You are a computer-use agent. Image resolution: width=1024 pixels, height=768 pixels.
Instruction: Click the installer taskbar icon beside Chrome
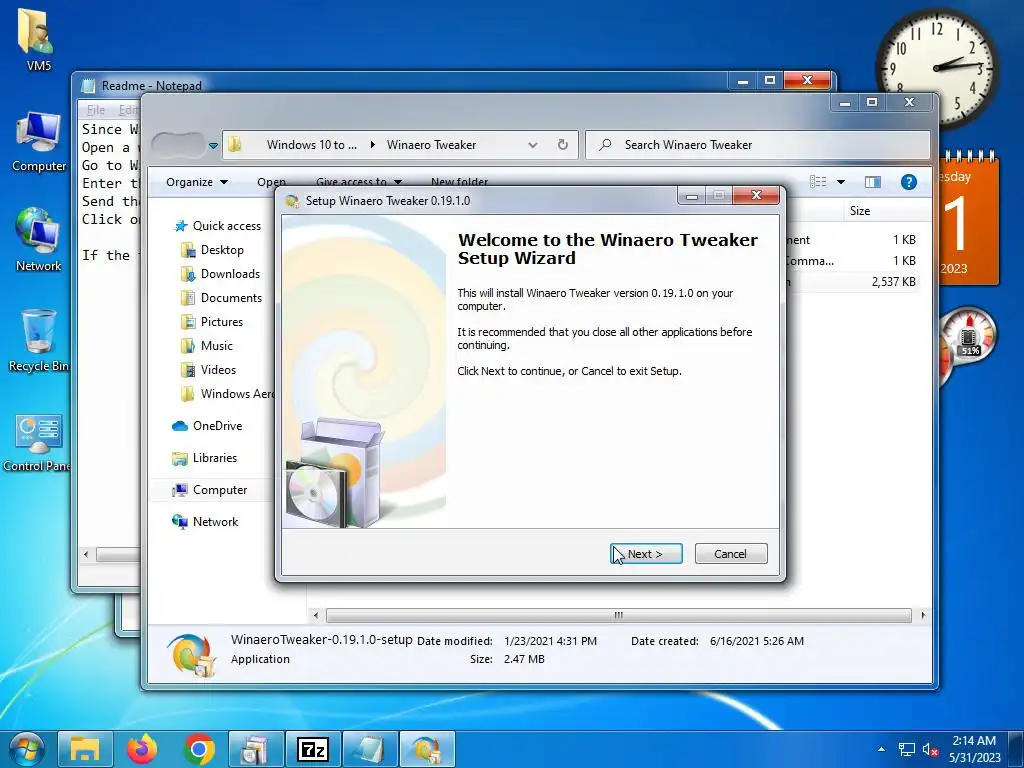[255, 749]
